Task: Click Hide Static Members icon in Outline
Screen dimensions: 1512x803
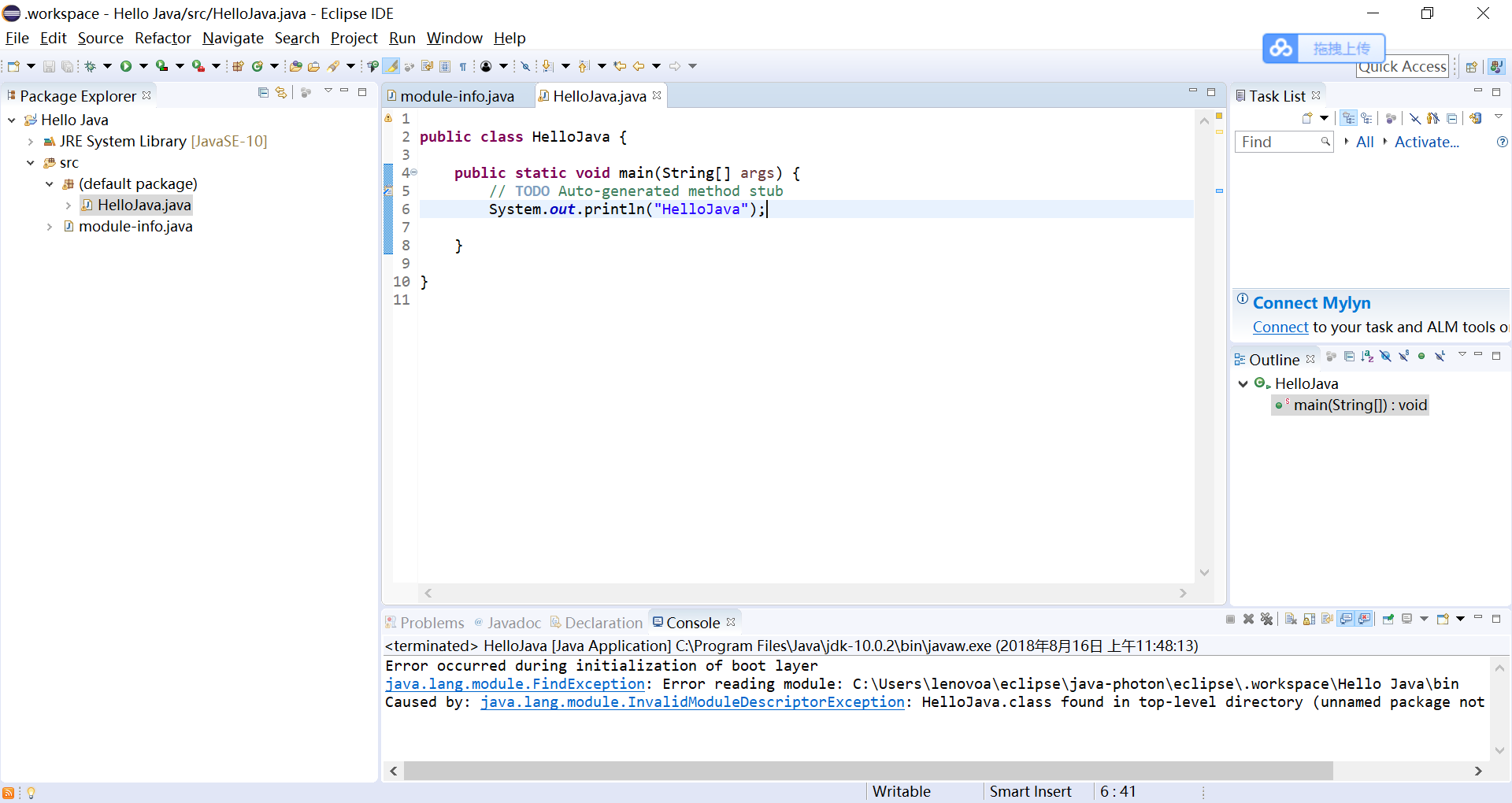Action: point(1403,357)
